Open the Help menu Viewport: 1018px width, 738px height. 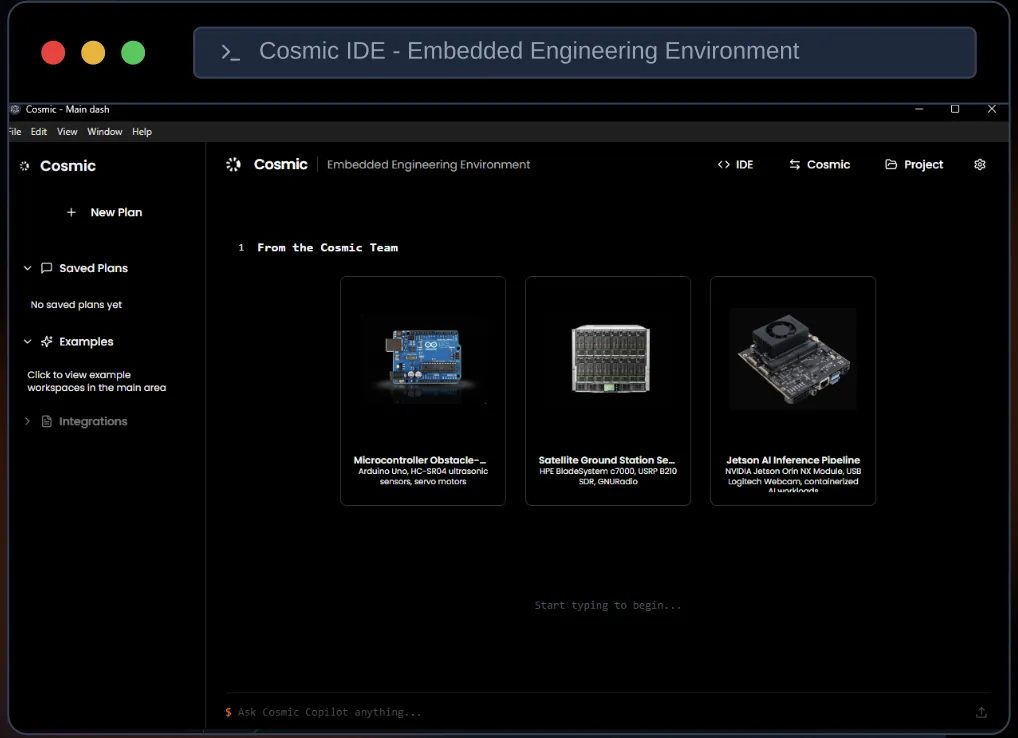tap(142, 132)
